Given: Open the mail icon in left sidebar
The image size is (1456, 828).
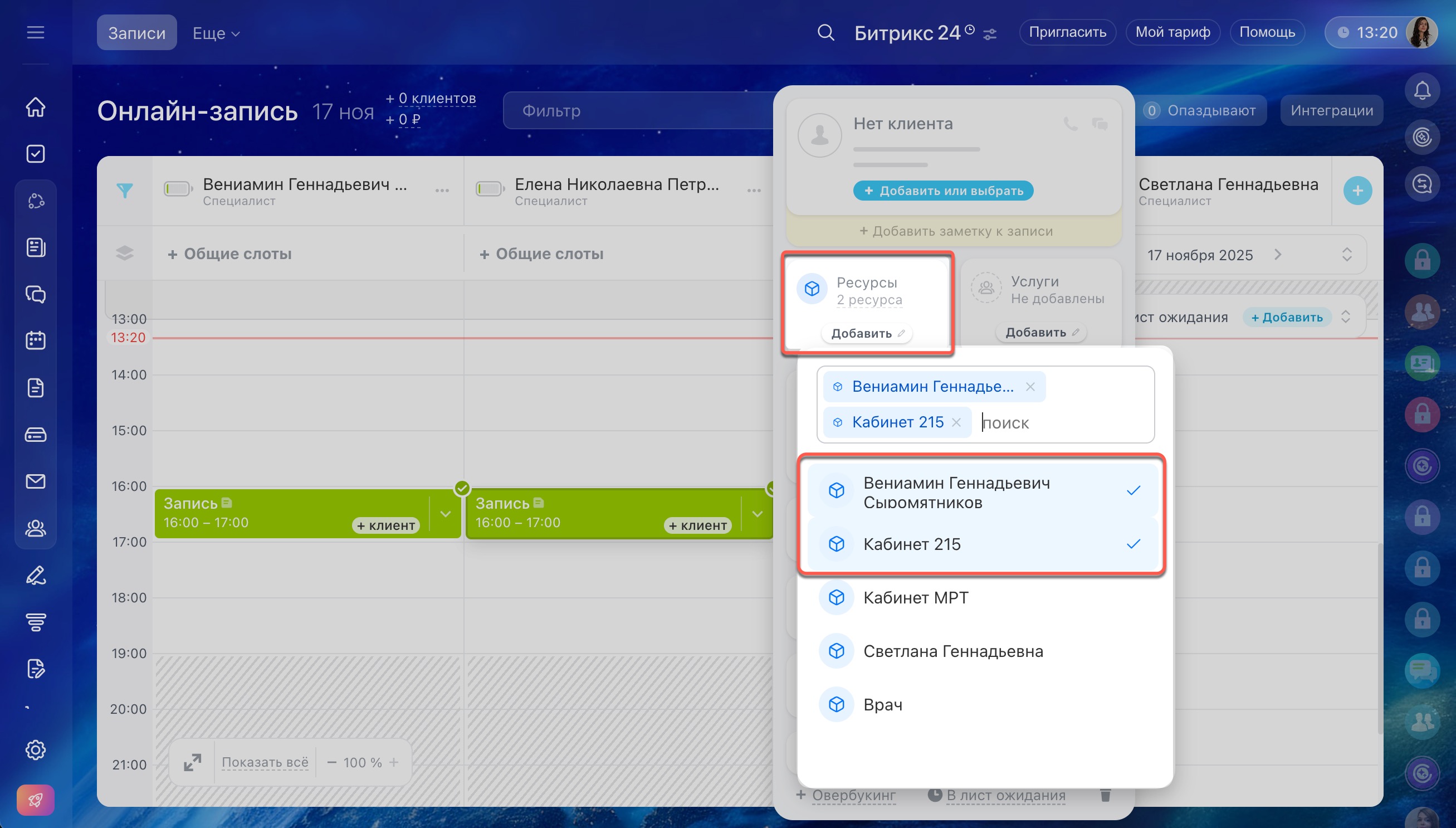Looking at the screenshot, I should 35,481.
